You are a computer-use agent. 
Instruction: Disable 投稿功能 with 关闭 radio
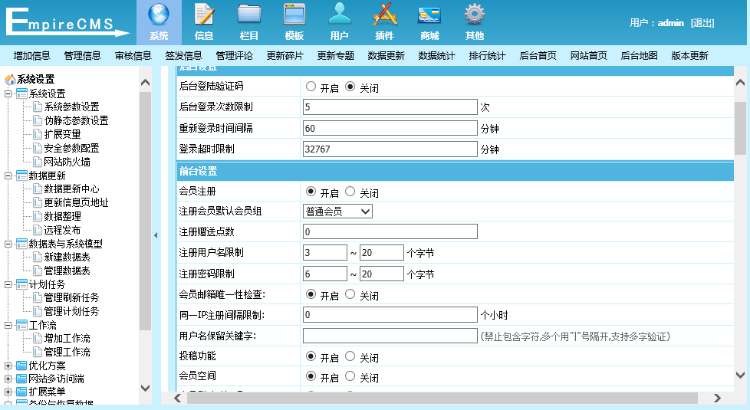point(350,356)
